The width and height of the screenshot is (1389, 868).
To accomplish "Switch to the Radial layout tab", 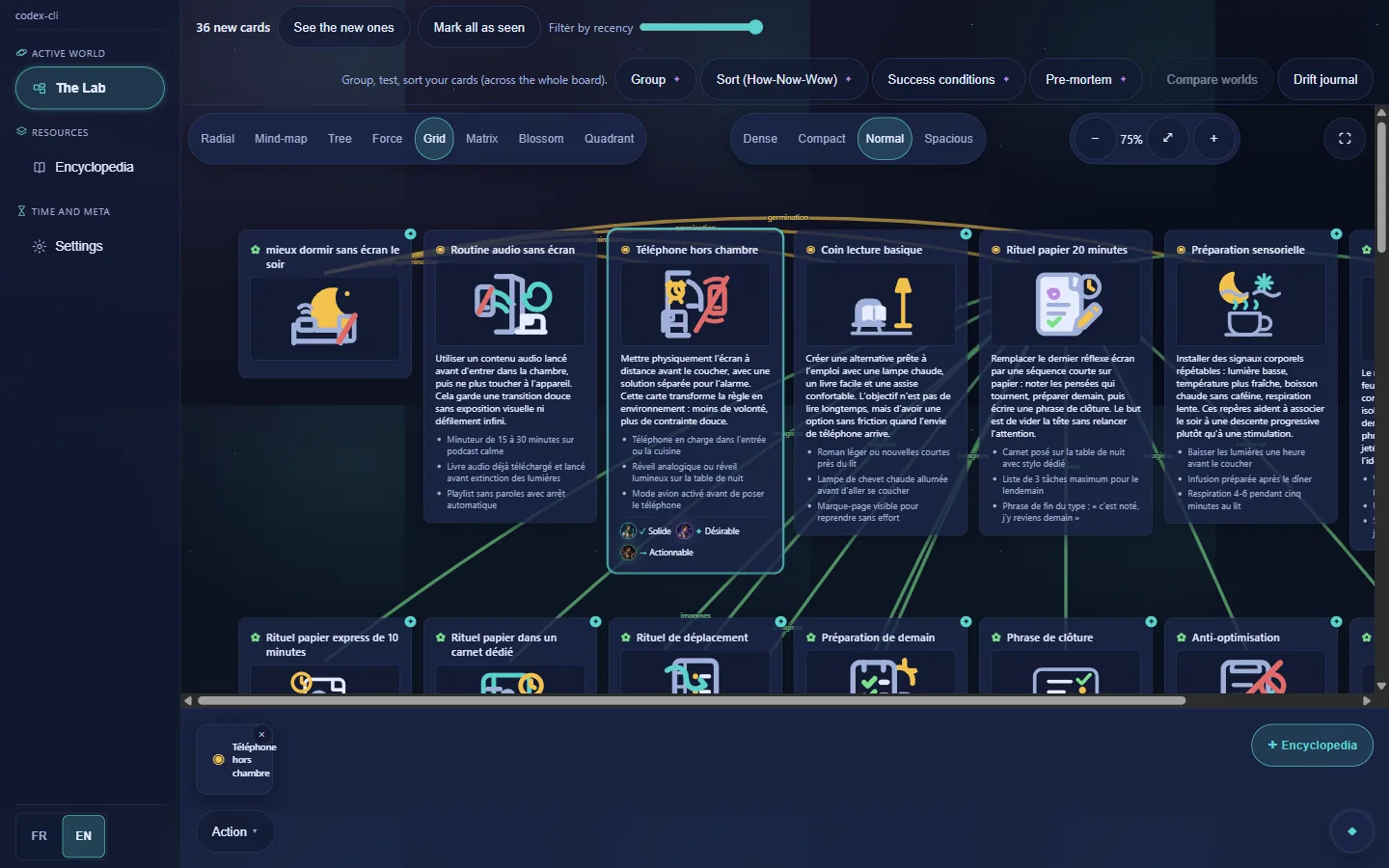I will tap(218, 139).
